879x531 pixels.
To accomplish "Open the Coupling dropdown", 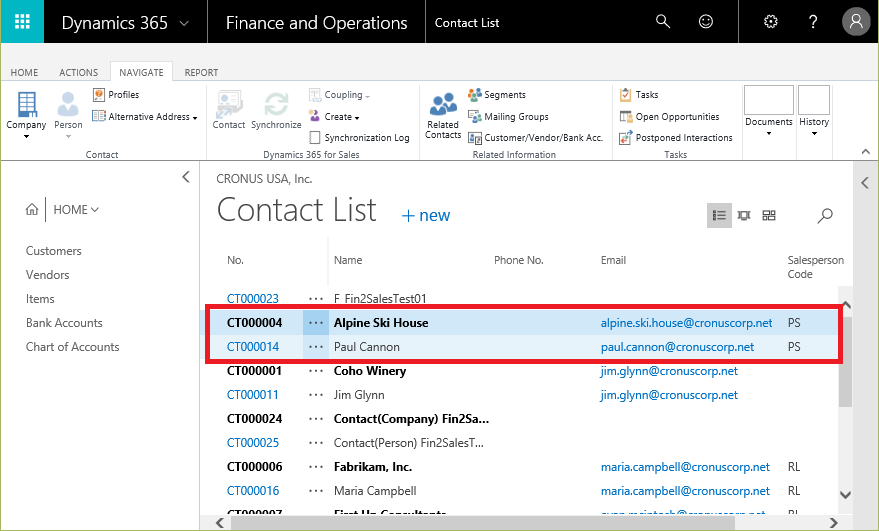I will coord(340,95).
